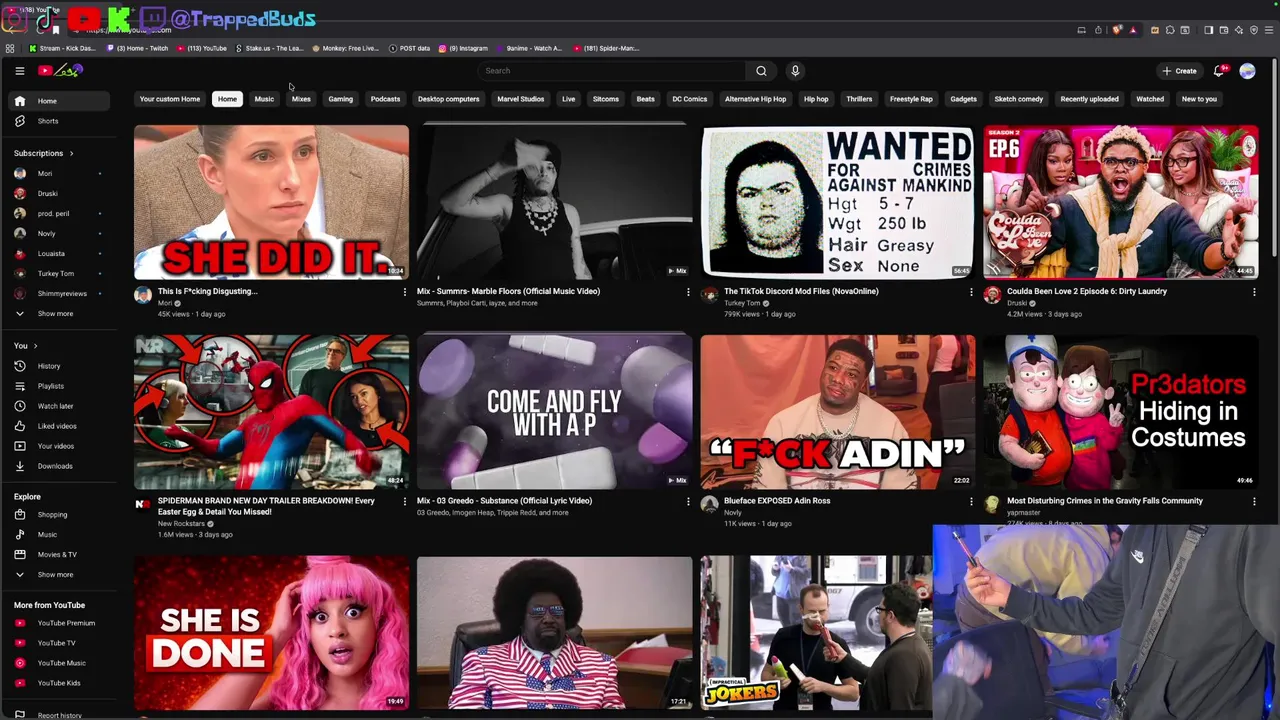Open Shopping under Explore
Image resolution: width=1280 pixels, height=720 pixels.
tap(60, 515)
